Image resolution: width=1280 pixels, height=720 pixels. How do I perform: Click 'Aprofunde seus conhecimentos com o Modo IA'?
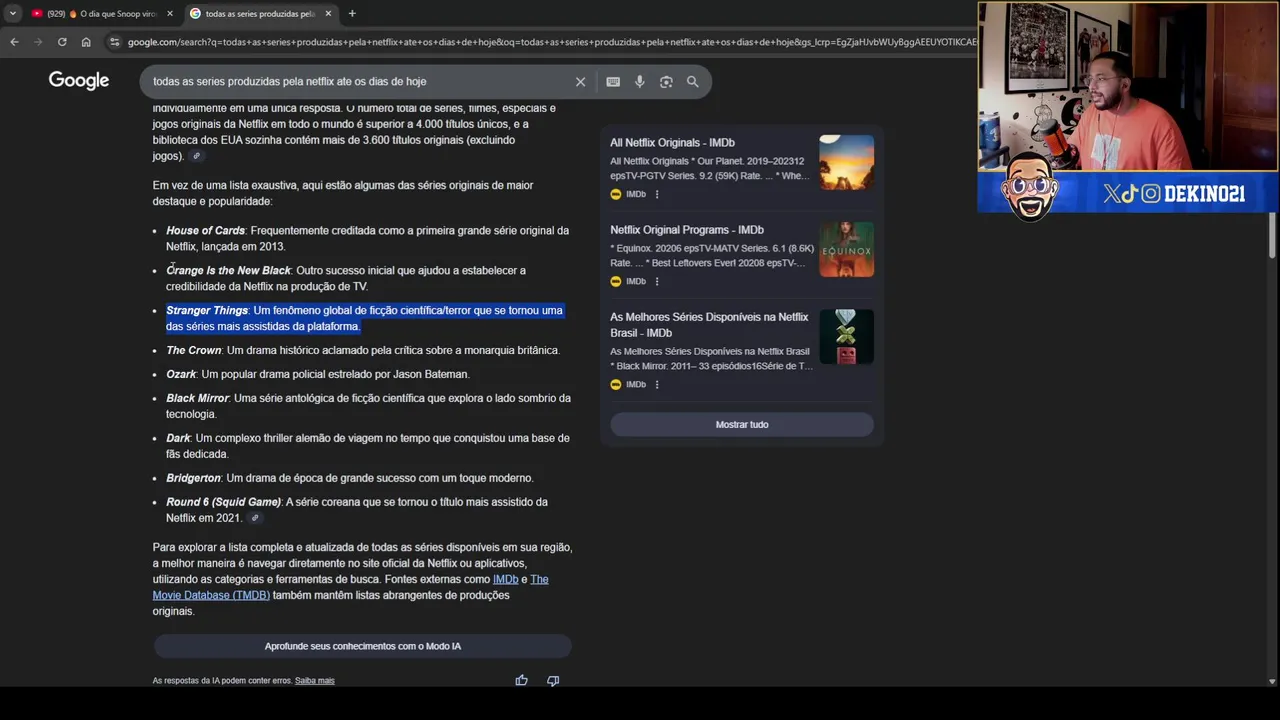point(362,646)
